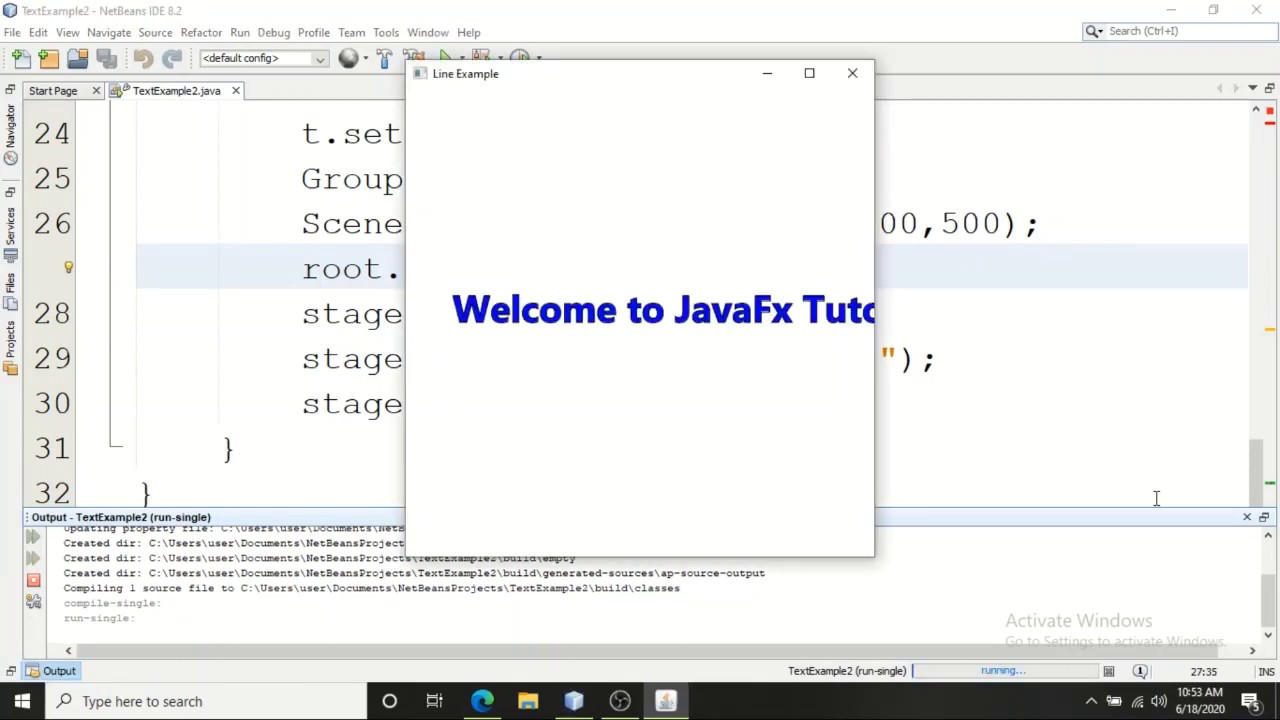1280x720 pixels.
Task: Open Windows Task View
Action: point(435,701)
